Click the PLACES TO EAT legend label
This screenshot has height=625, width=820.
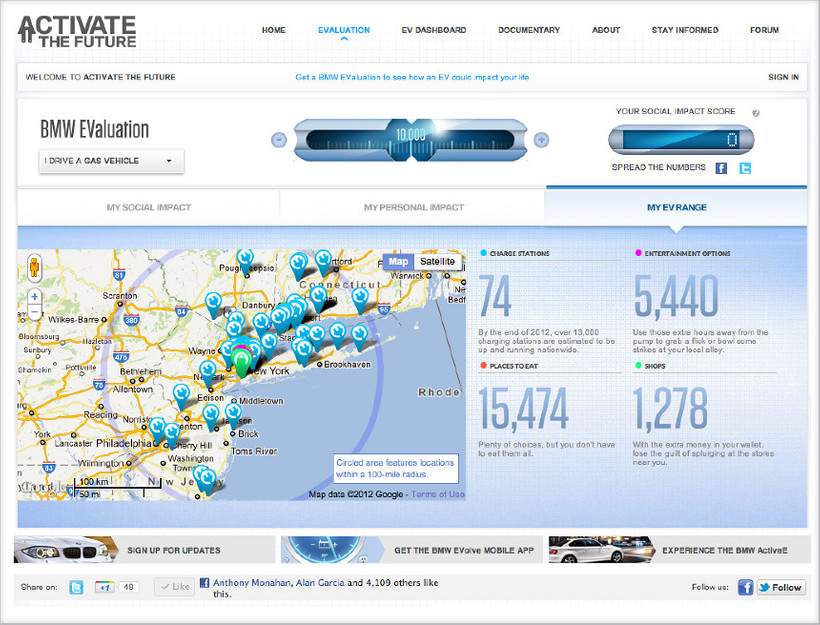[514, 366]
